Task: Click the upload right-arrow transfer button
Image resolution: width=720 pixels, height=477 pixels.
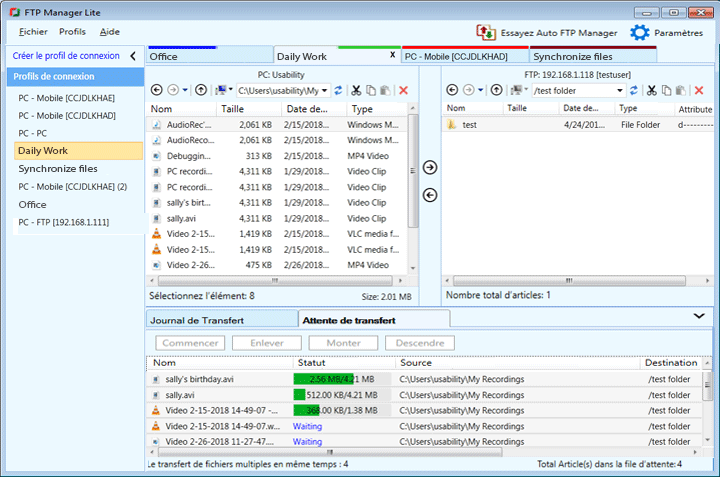Action: (x=430, y=168)
